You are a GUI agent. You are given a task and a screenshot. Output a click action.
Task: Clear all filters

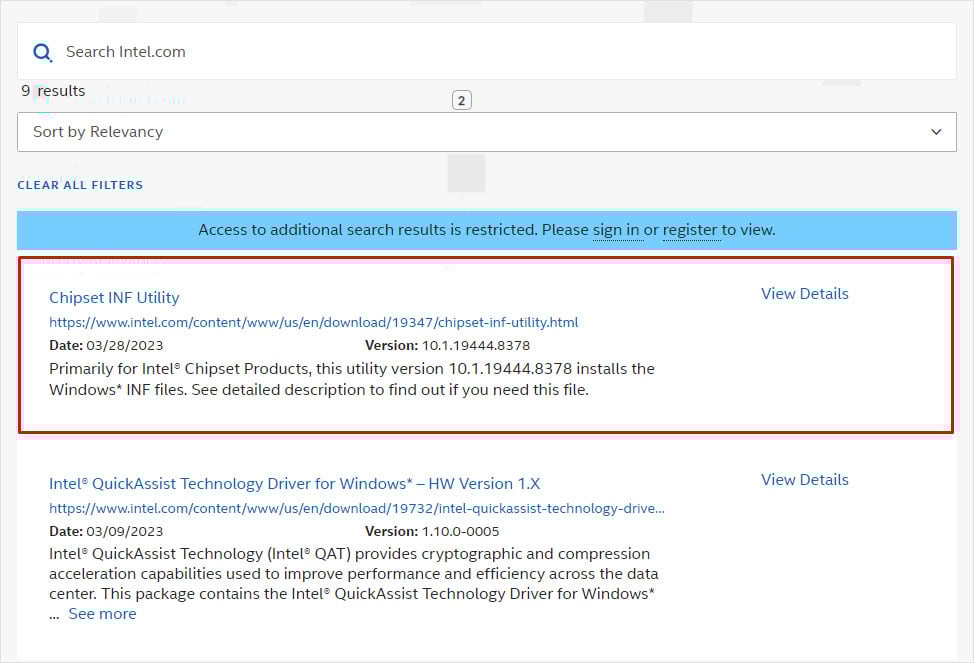point(80,185)
